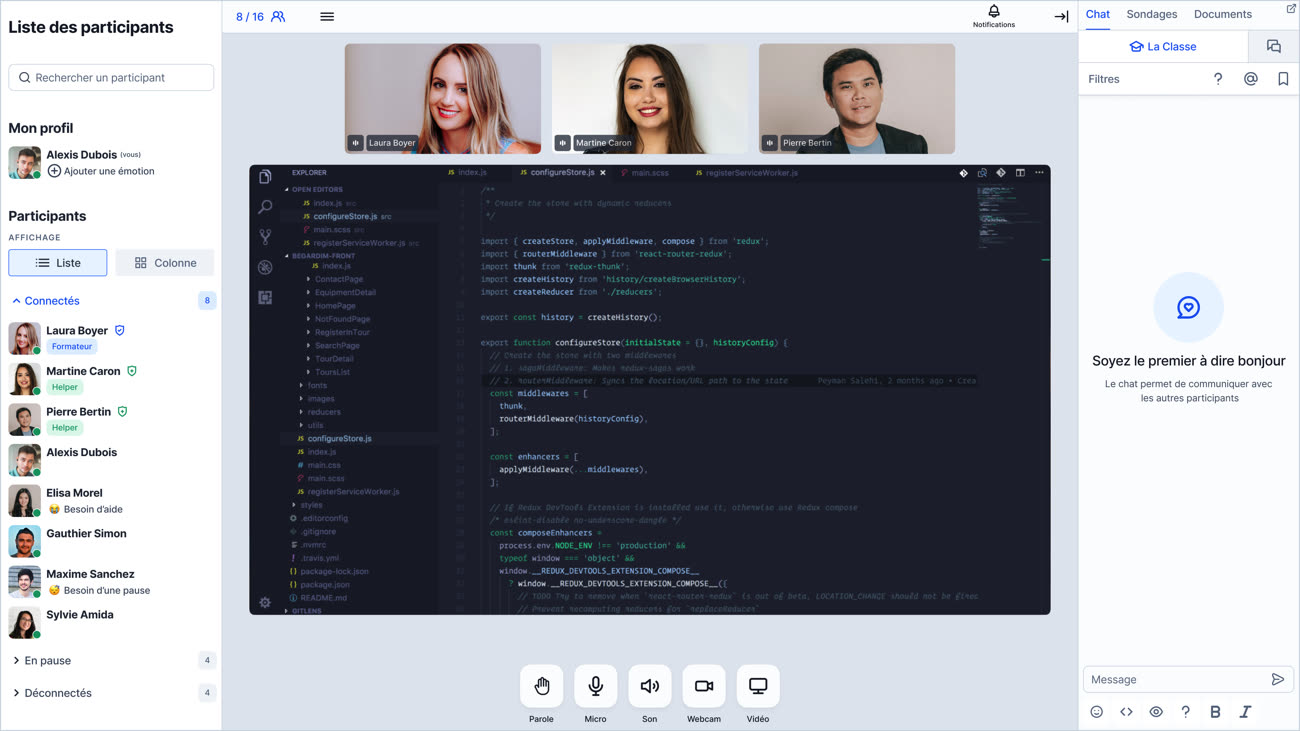This screenshot has height=731, width=1300.
Task: Click the Rechercher un participant search field
Action: (111, 77)
